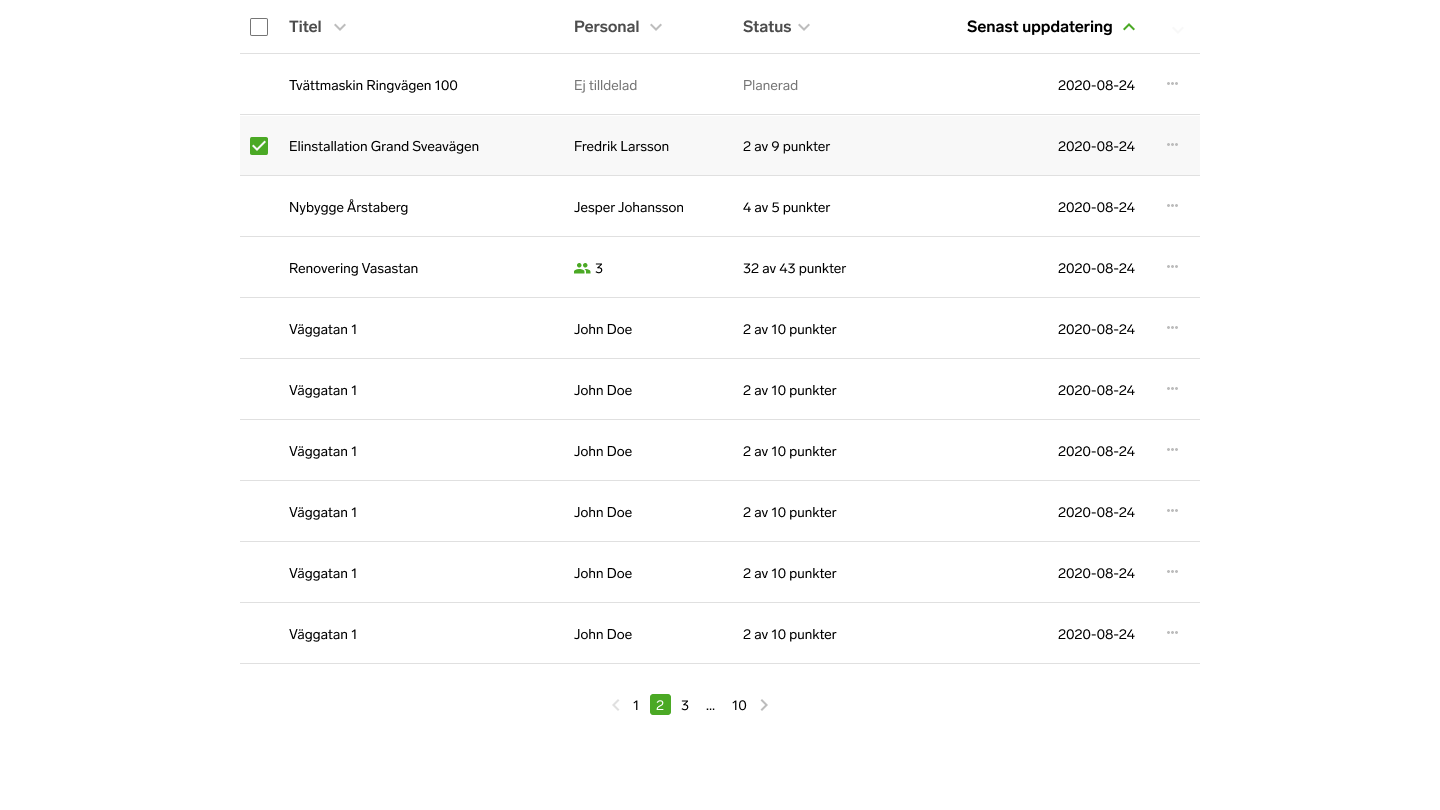
Task: Open the three-dot menu for Renovering Vasastan
Action: pos(1172,267)
